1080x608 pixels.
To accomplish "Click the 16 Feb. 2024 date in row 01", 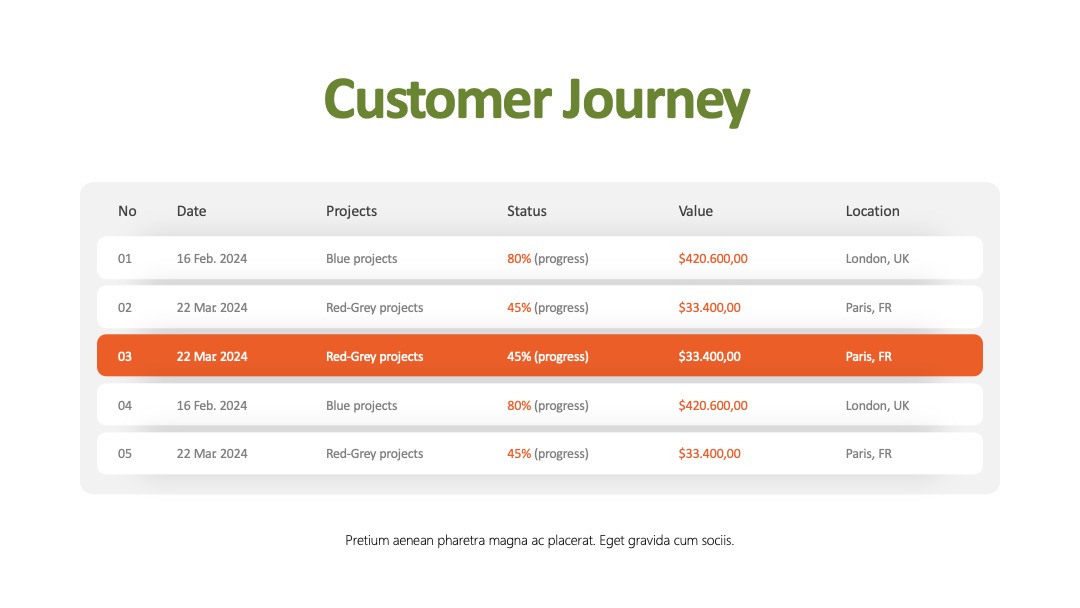I will 212,259.
